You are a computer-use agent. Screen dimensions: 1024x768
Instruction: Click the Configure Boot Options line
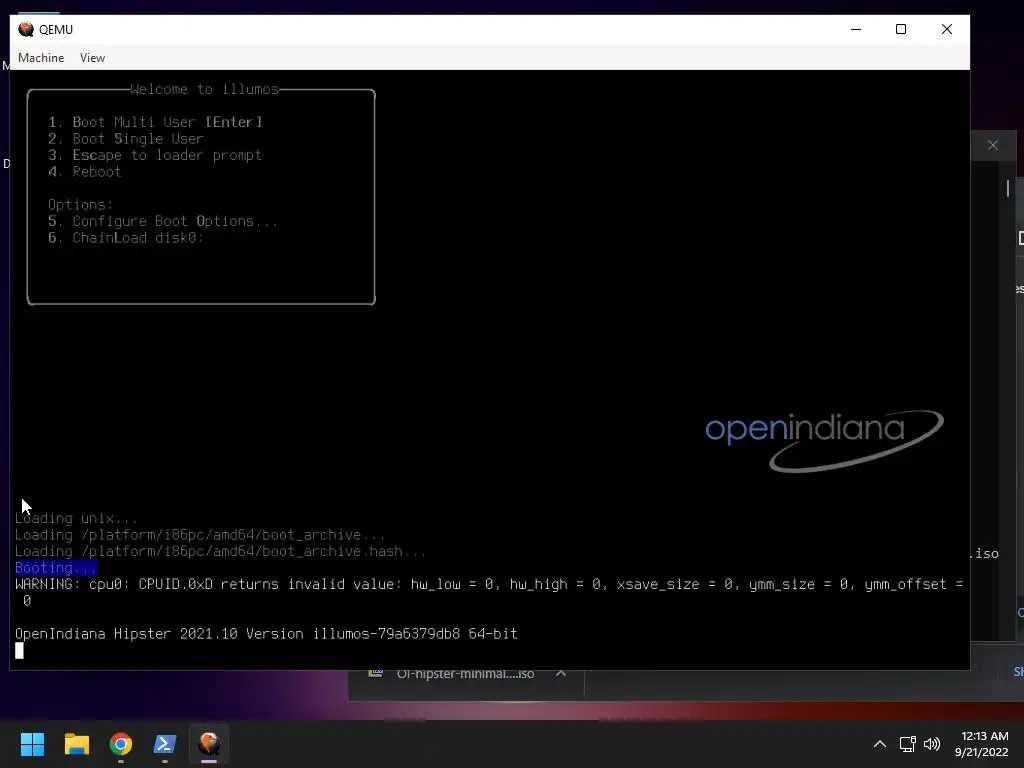click(163, 221)
